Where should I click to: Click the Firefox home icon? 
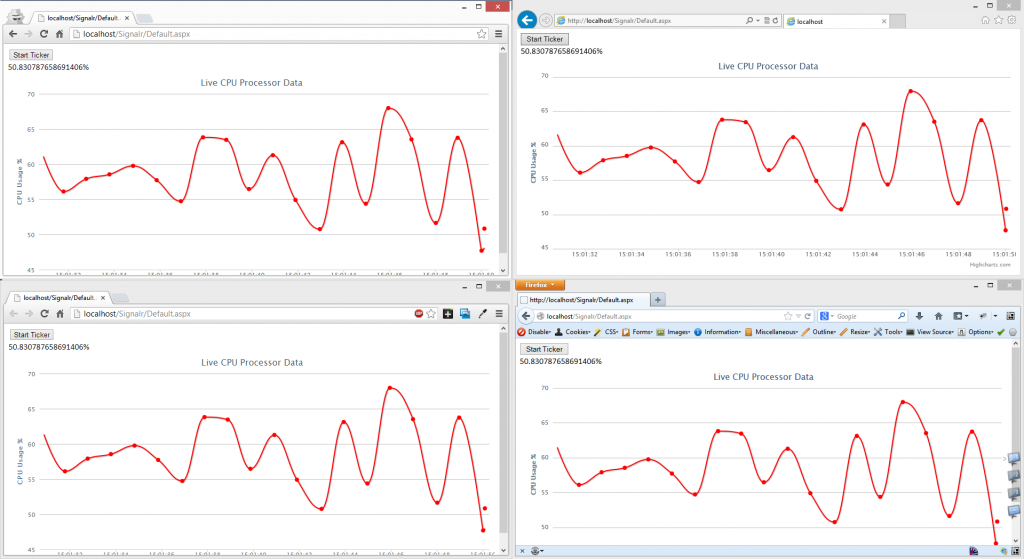938,316
